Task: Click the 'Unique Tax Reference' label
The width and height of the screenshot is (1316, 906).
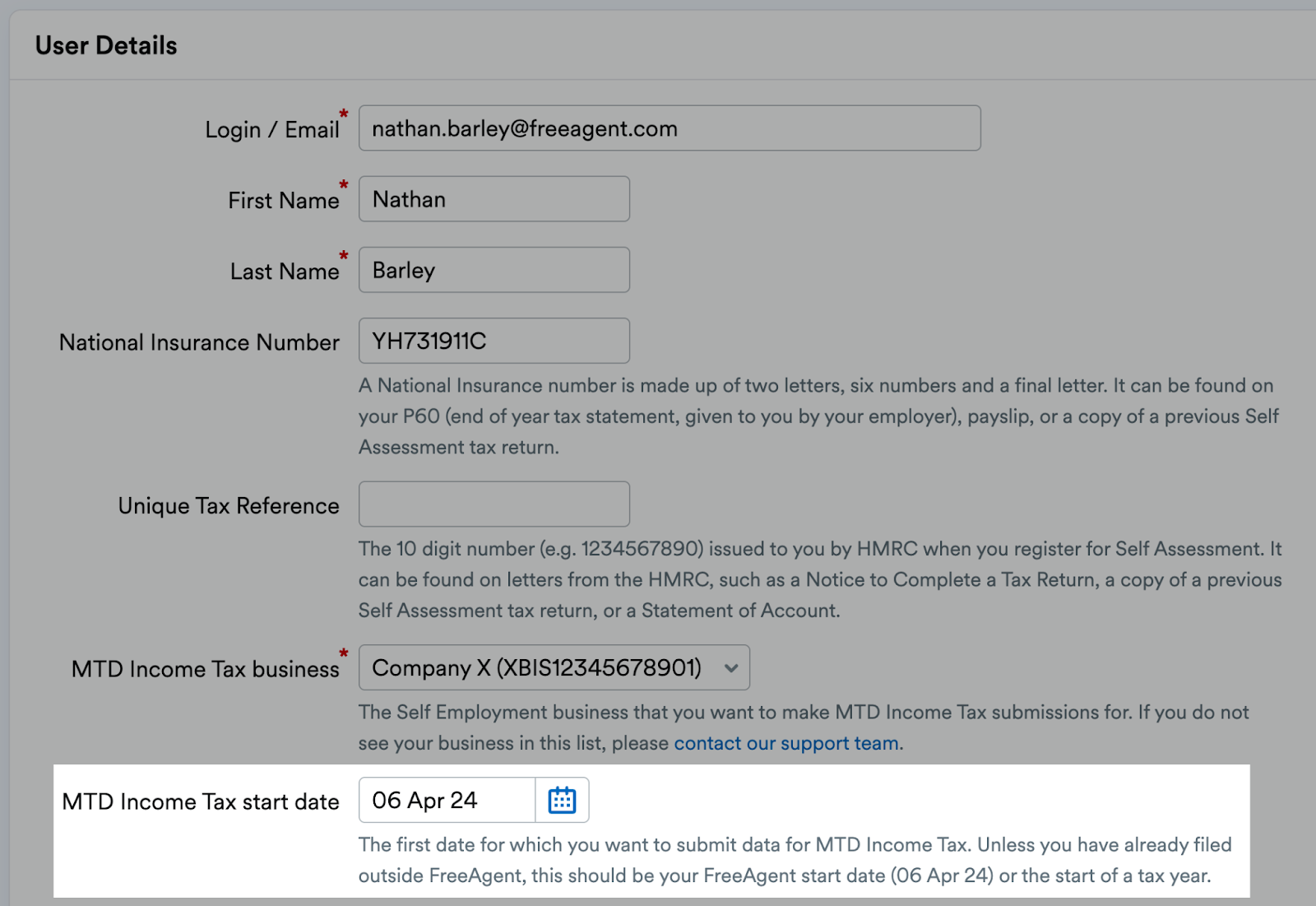Action: click(x=229, y=505)
